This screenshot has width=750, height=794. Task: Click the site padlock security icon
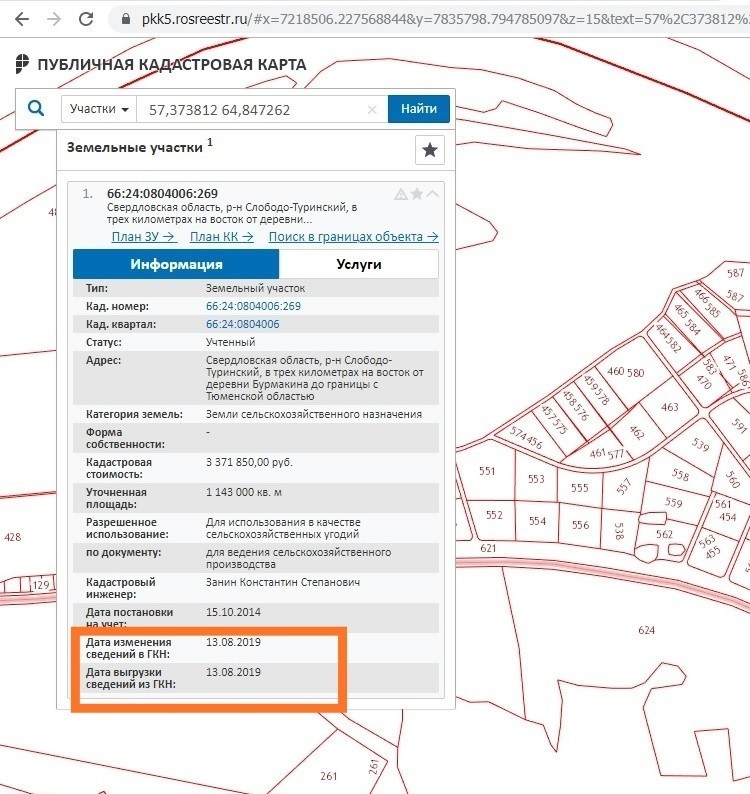pos(125,19)
